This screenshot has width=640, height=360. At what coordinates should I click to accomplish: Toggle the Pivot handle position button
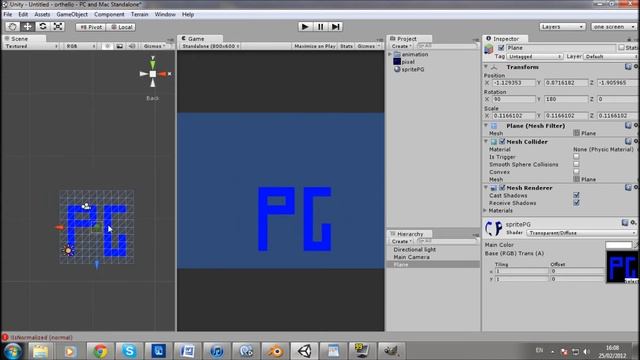(x=91, y=27)
